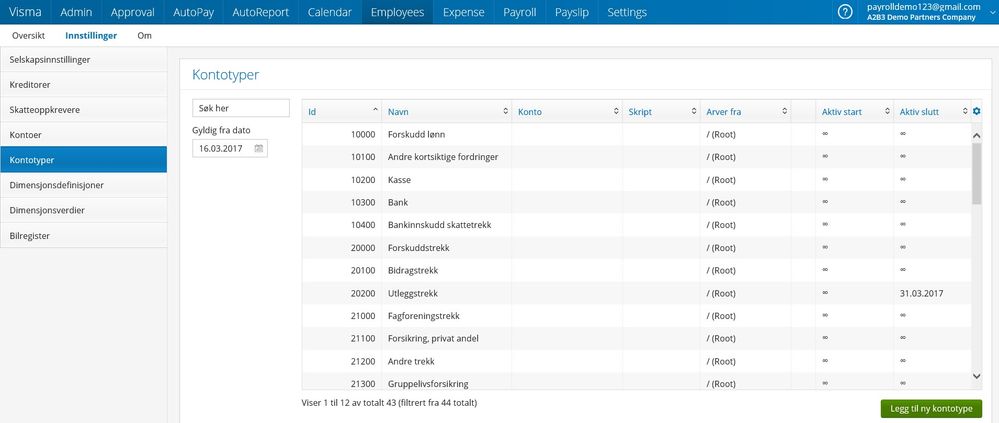Go to AutoReport
Image resolution: width=999 pixels, height=423 pixels.
point(261,12)
